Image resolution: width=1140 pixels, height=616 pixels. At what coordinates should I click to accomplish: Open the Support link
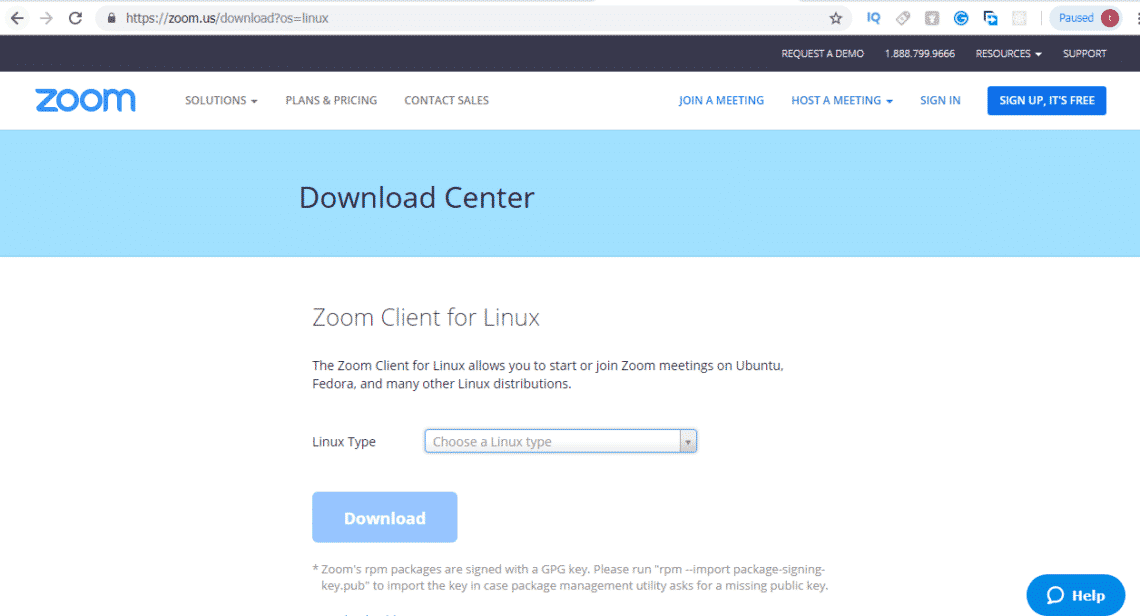pos(1084,54)
